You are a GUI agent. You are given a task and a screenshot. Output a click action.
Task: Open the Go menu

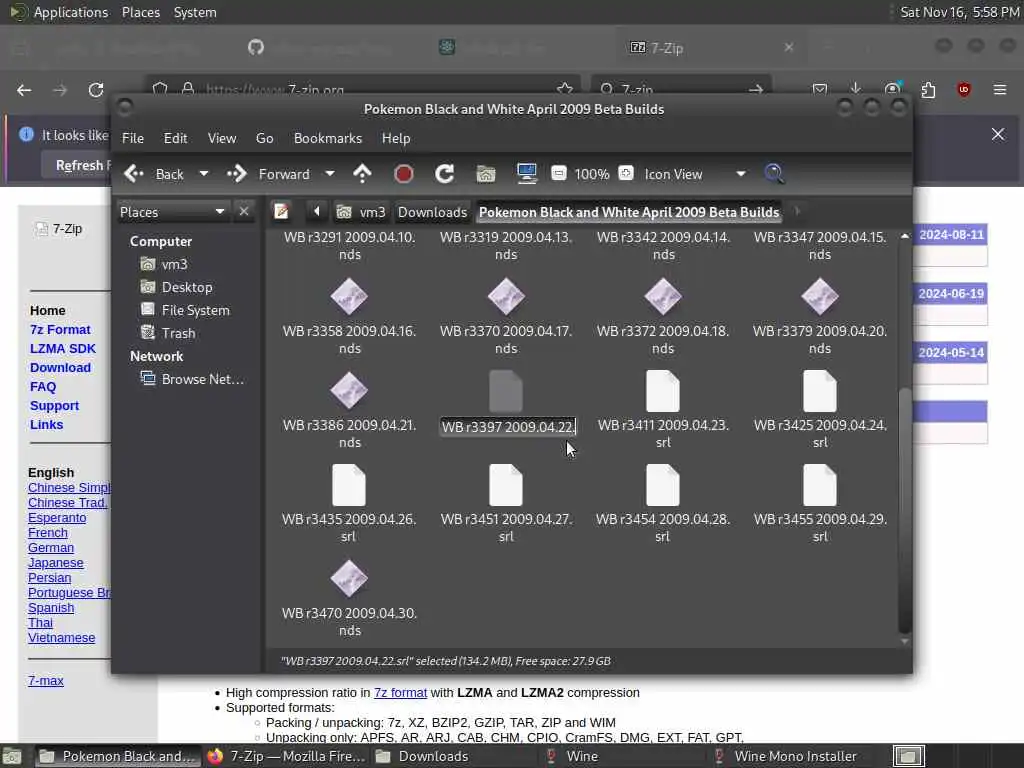(x=264, y=138)
